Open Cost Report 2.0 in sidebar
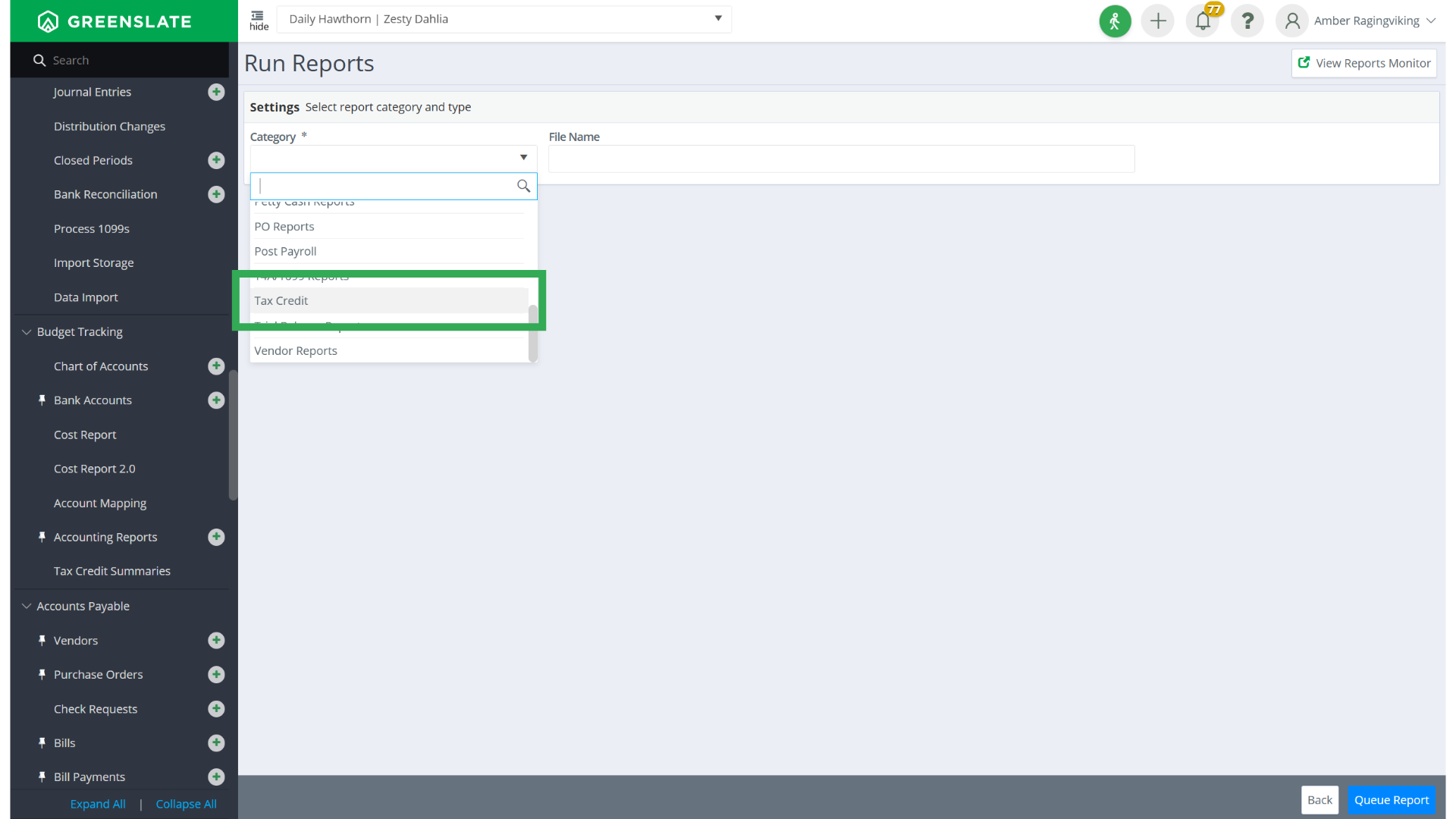Image resolution: width=1456 pixels, height=819 pixels. 94,469
